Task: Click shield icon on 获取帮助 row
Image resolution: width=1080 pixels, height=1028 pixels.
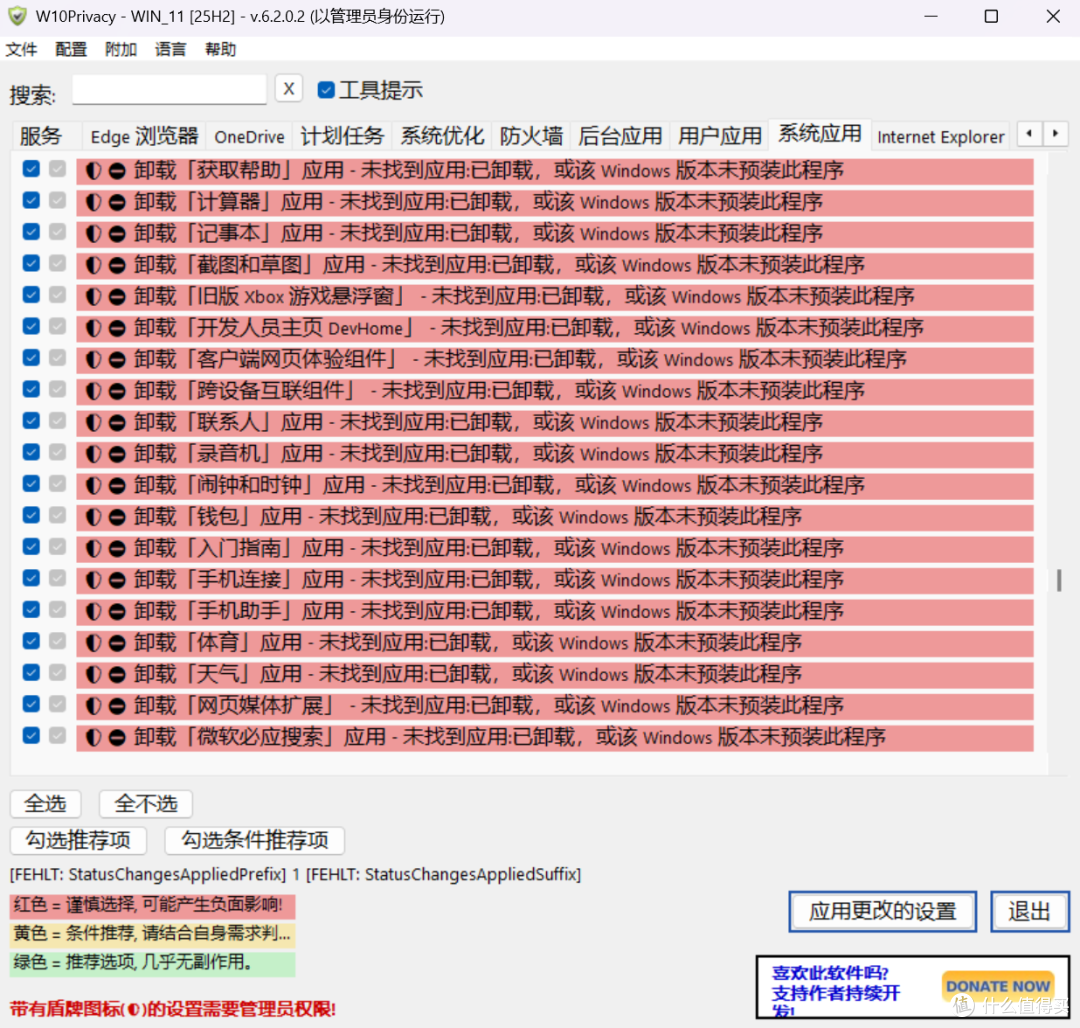Action: (94, 170)
